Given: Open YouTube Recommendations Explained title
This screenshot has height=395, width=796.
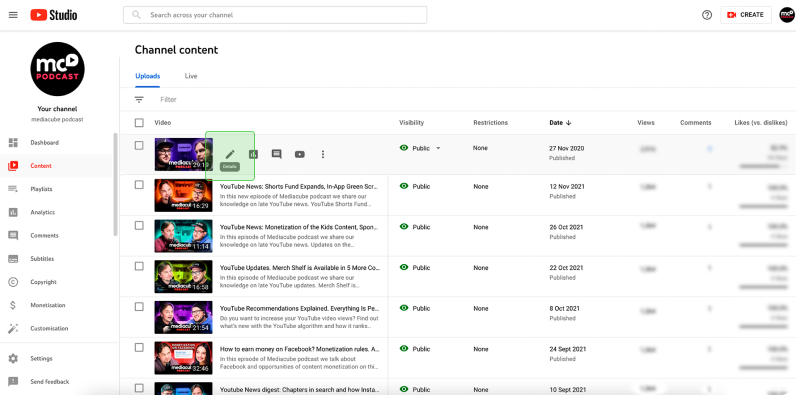Looking at the screenshot, I should point(300,308).
